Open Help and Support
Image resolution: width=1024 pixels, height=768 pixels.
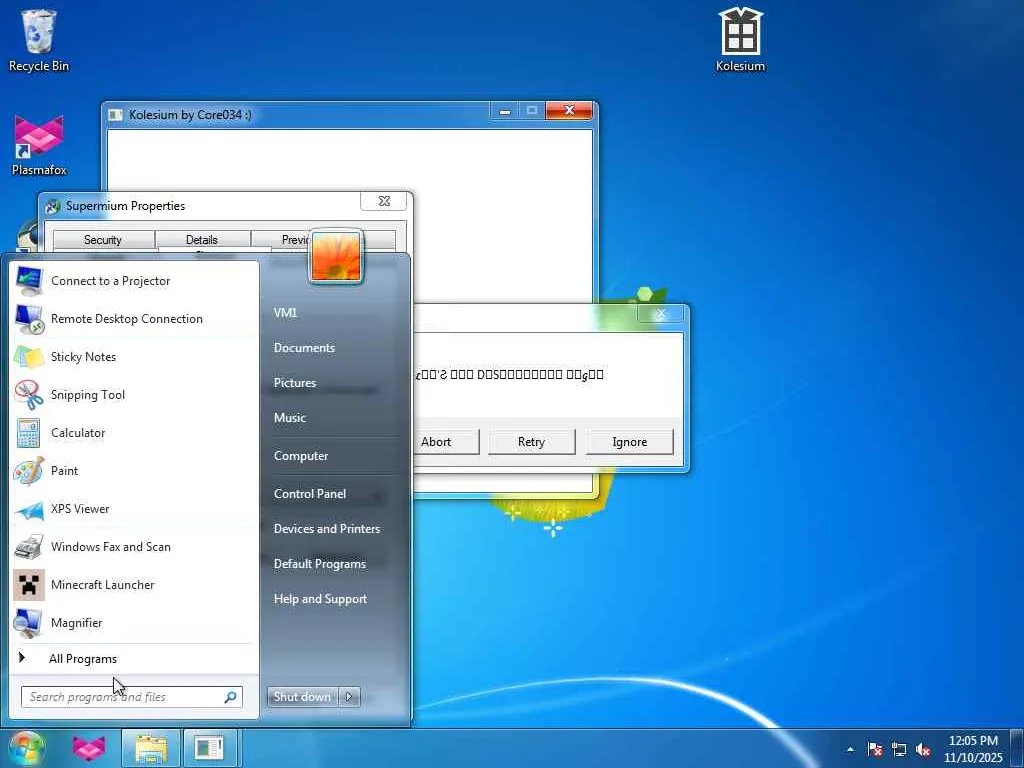tap(320, 599)
